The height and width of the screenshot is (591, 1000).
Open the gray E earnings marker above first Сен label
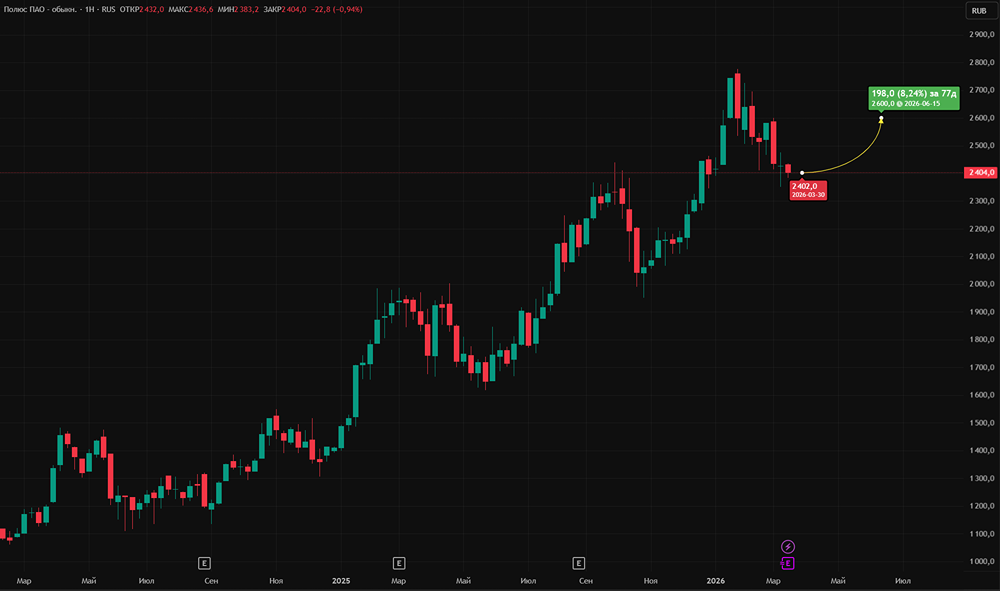(x=204, y=563)
